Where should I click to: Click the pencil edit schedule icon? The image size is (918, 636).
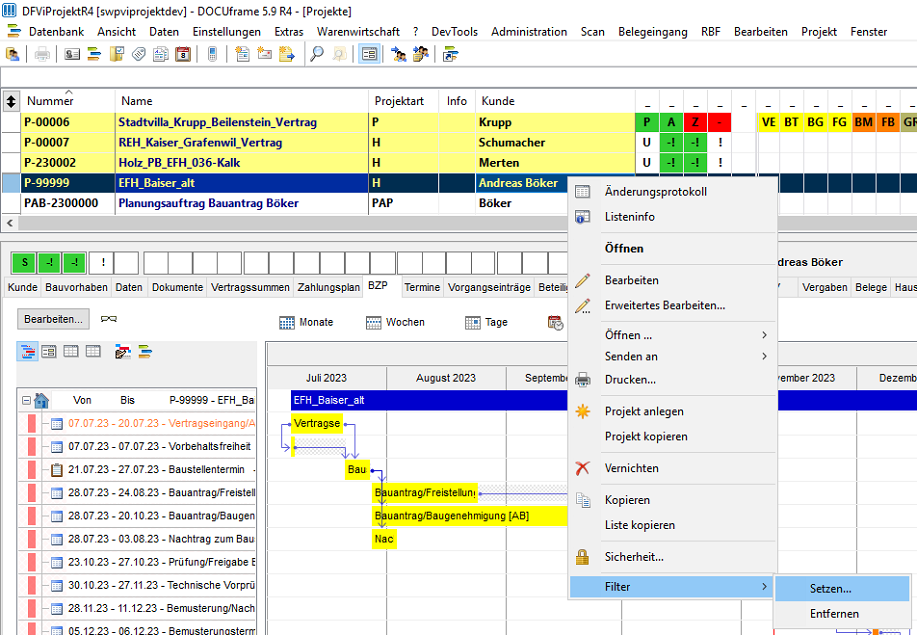122,351
